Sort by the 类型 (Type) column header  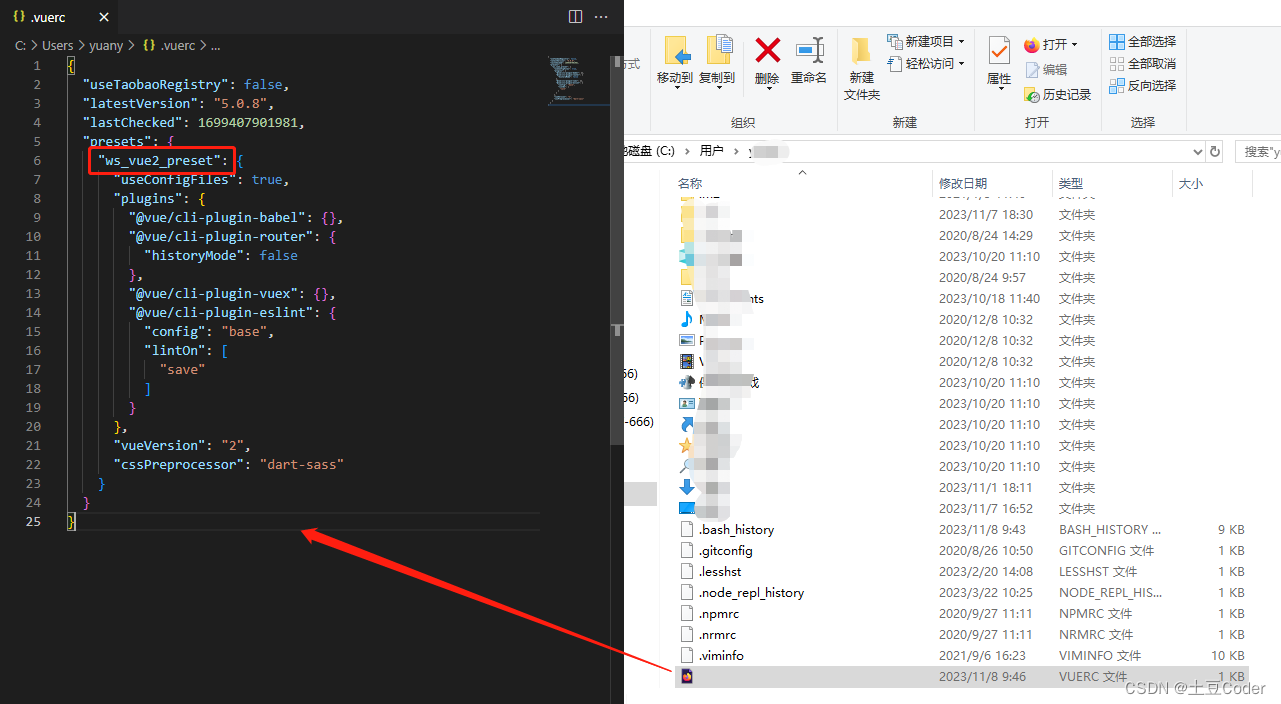pos(1071,183)
